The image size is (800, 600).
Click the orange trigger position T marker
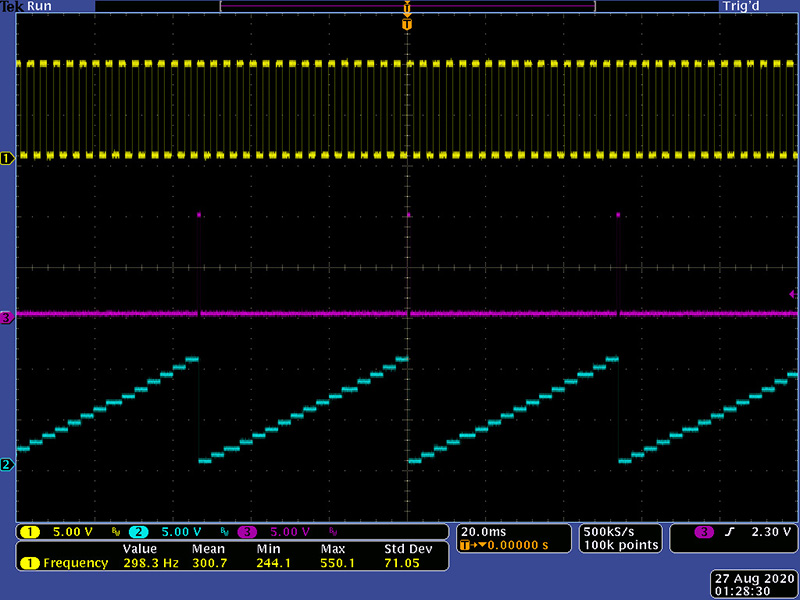coord(406,23)
